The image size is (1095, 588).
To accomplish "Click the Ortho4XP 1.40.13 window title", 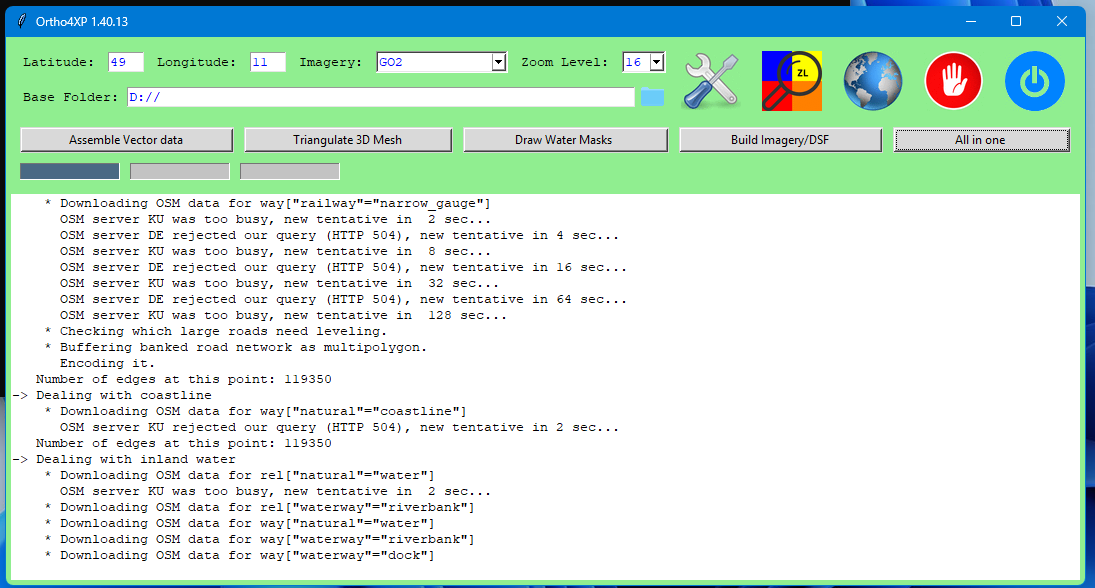I will click(x=82, y=22).
